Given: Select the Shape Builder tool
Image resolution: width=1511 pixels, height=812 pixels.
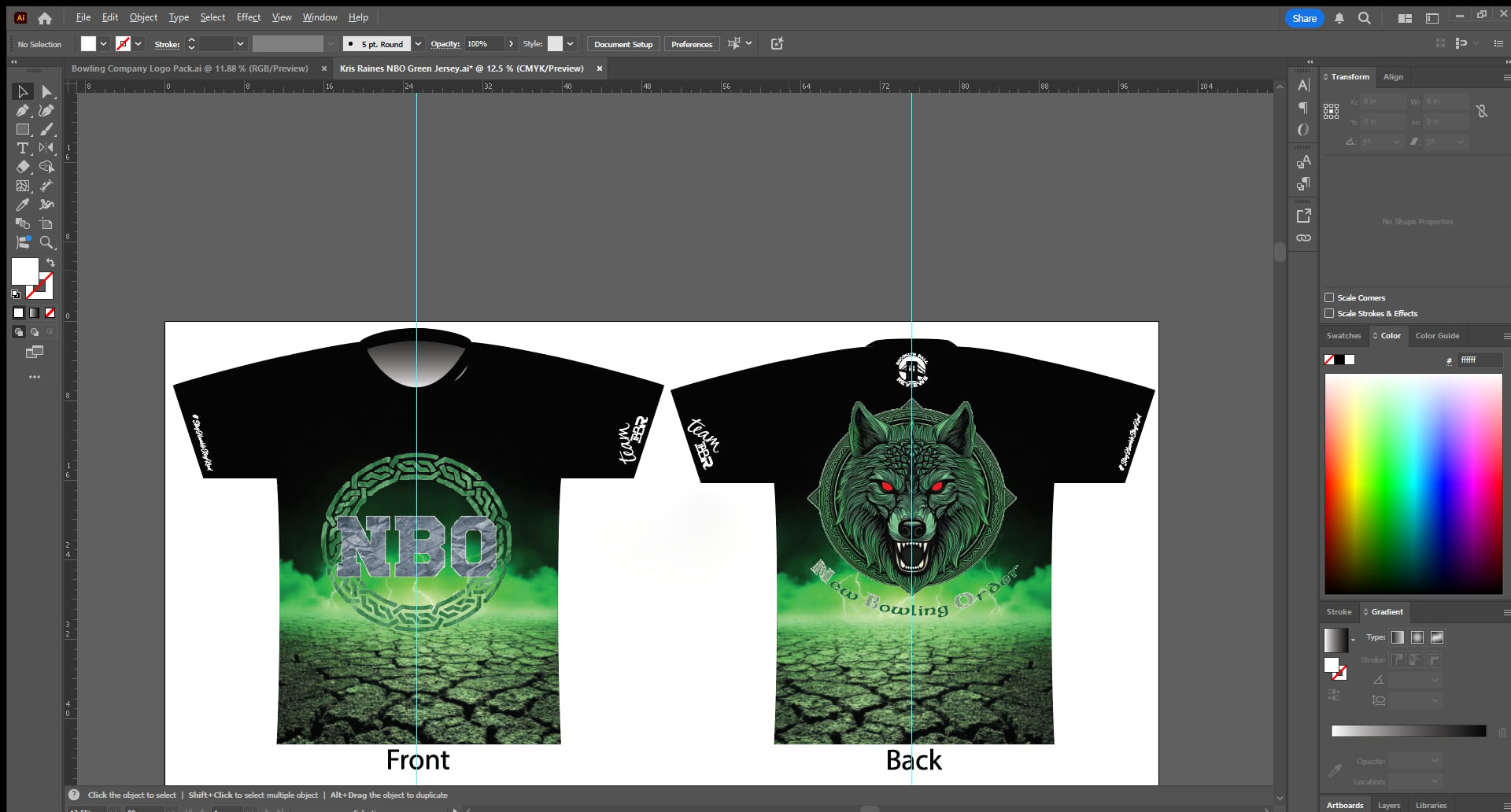Looking at the screenshot, I should coord(46,167).
